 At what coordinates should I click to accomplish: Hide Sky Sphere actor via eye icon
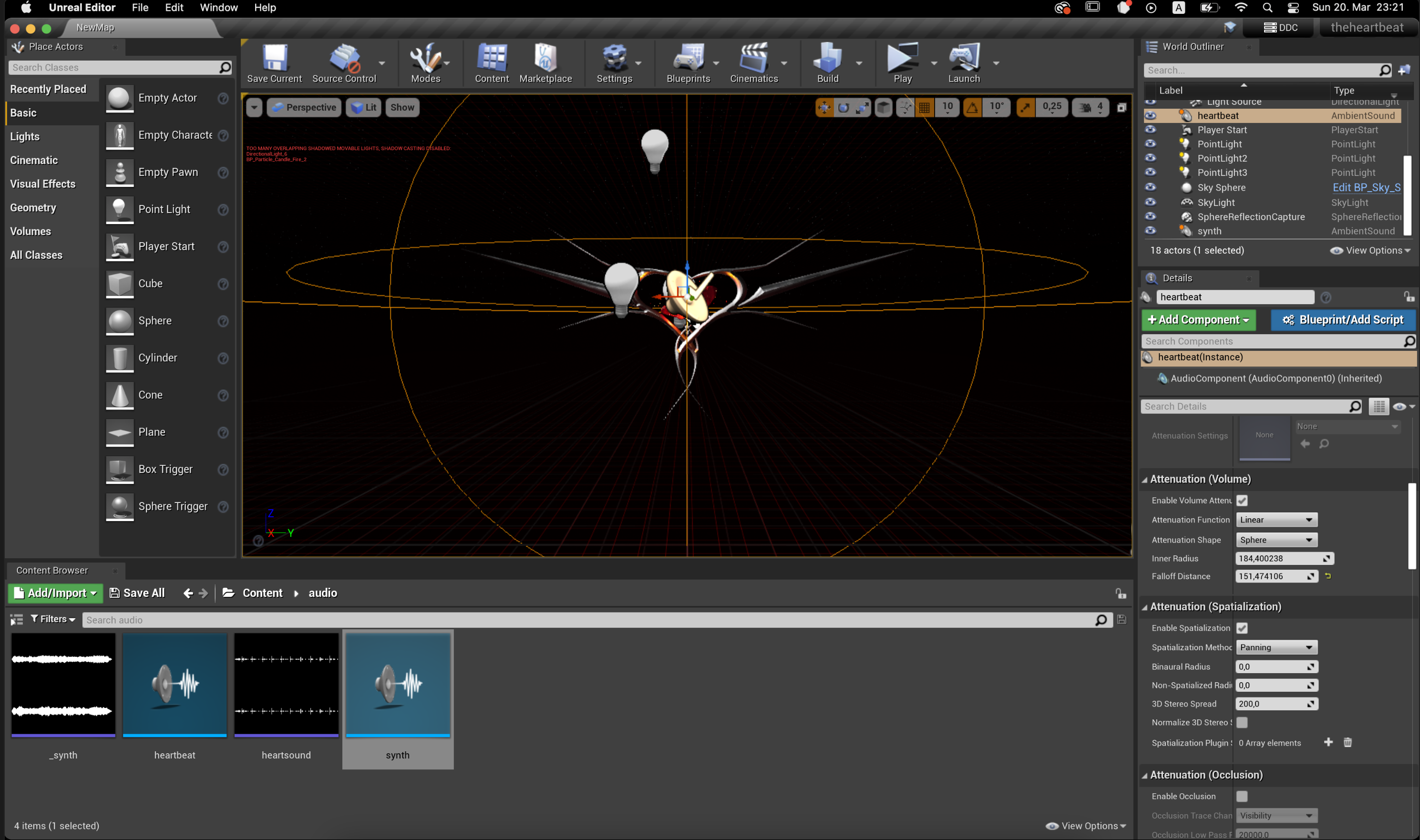pyautogui.click(x=1150, y=187)
